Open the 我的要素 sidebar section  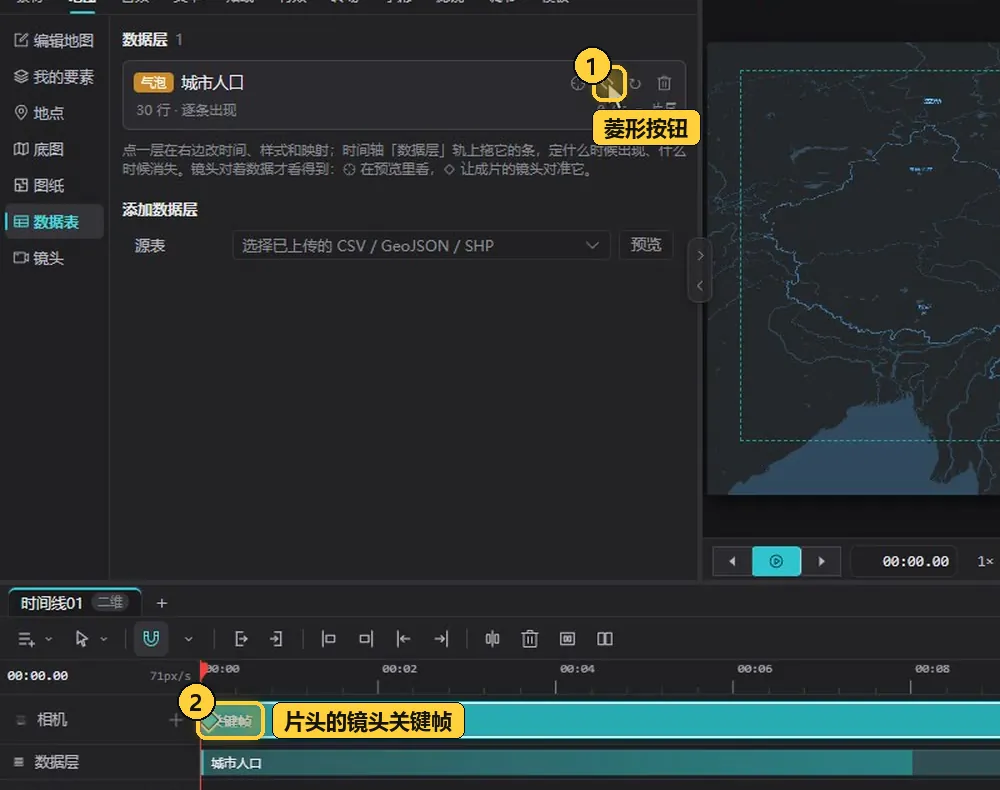click(54, 77)
